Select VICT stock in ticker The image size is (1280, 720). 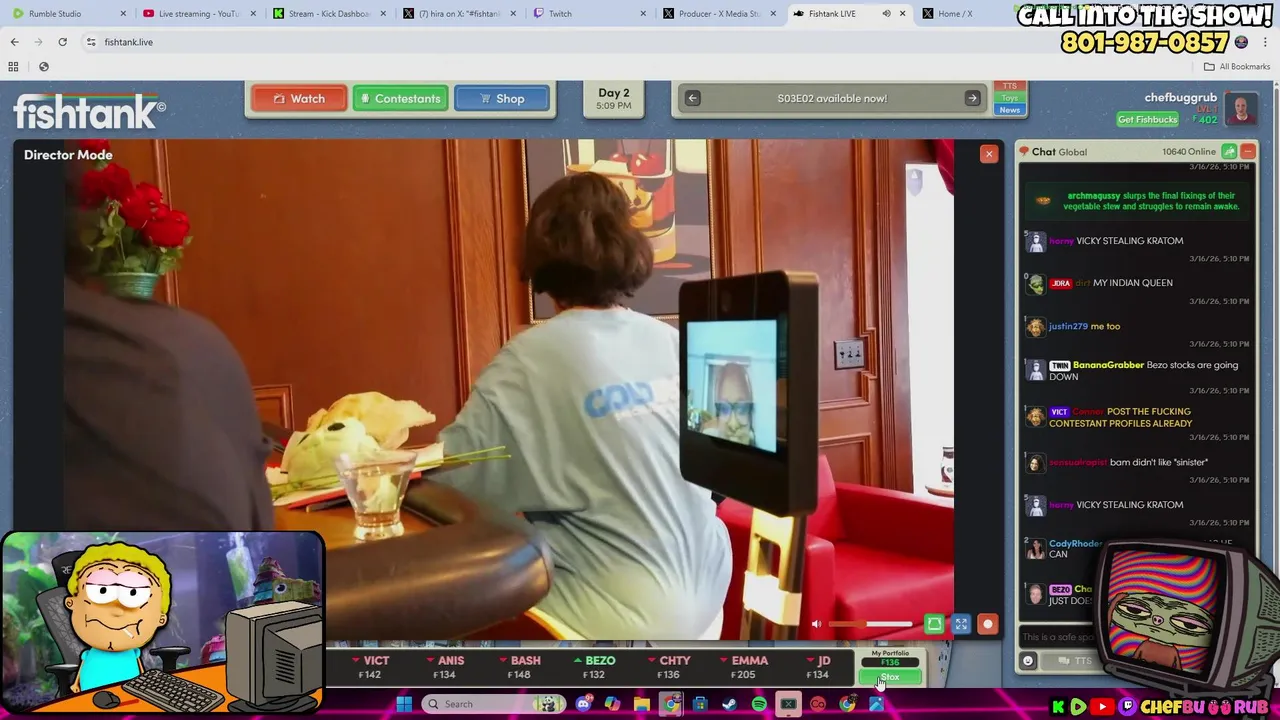[369, 667]
